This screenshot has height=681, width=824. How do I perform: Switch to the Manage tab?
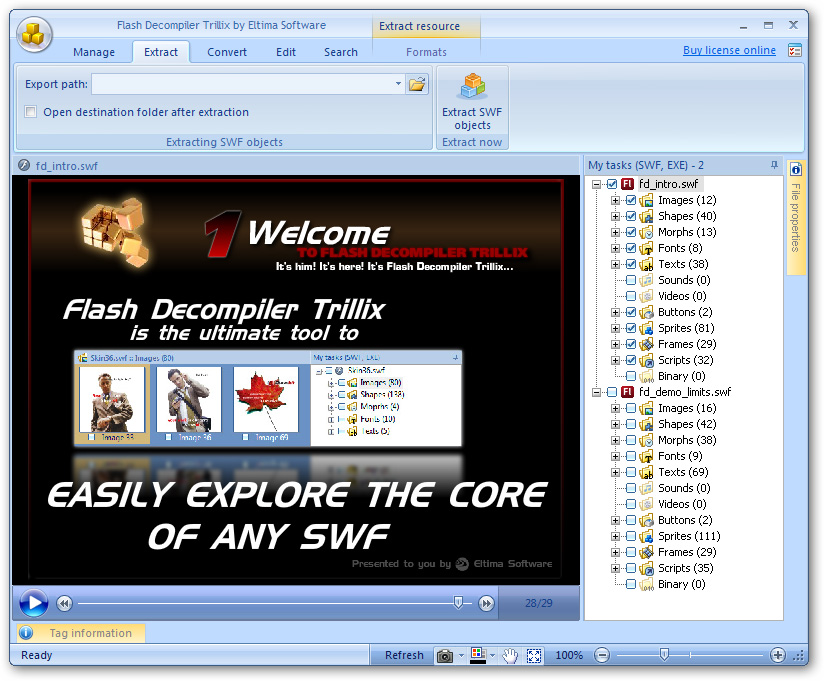(94, 52)
